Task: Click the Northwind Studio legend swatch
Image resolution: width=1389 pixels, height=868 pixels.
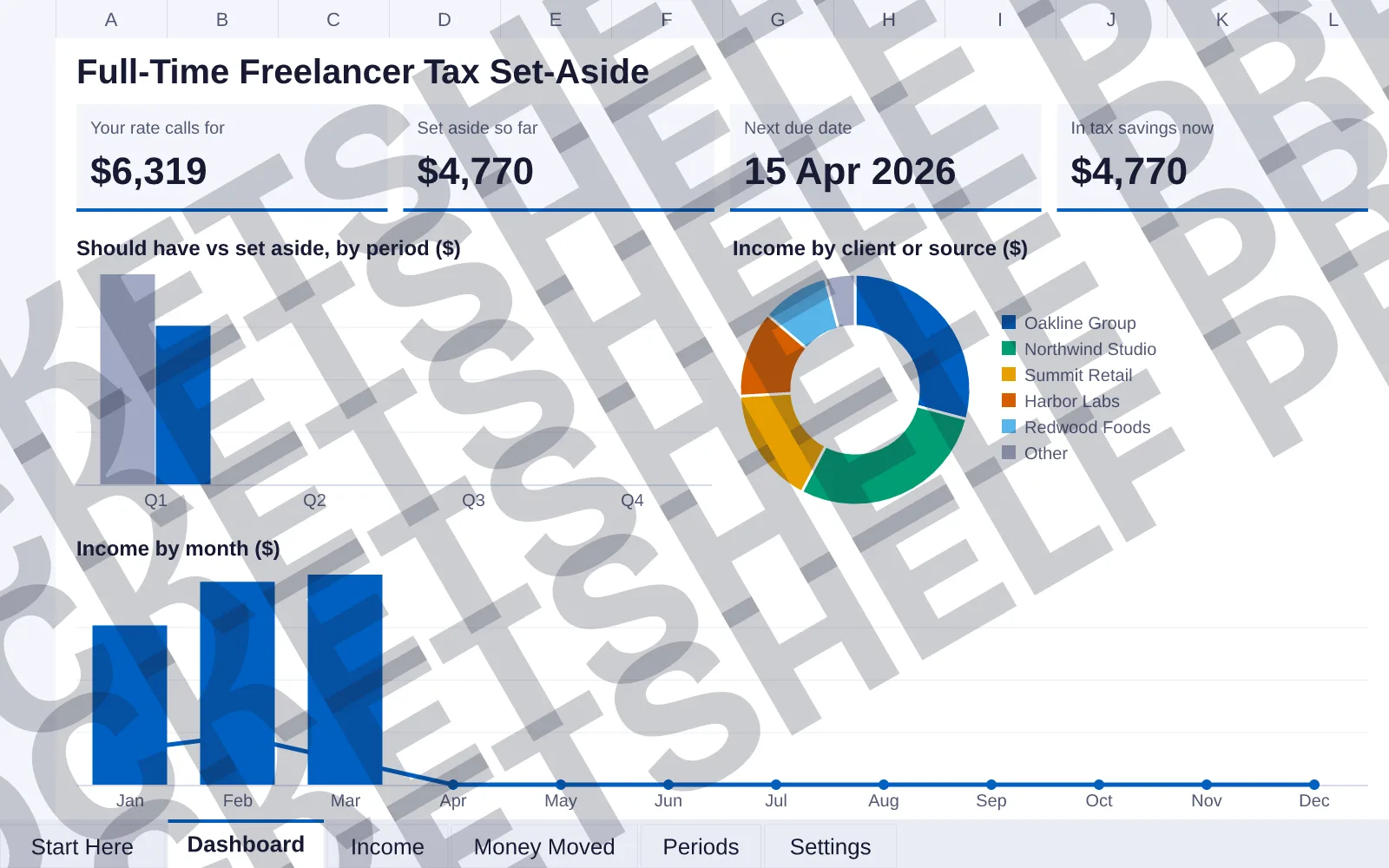Action: coord(1009,348)
